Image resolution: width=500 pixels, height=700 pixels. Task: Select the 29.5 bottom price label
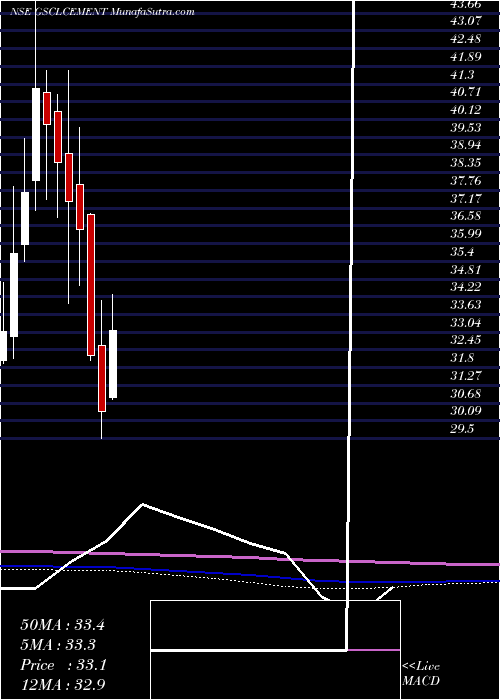[x=462, y=429]
